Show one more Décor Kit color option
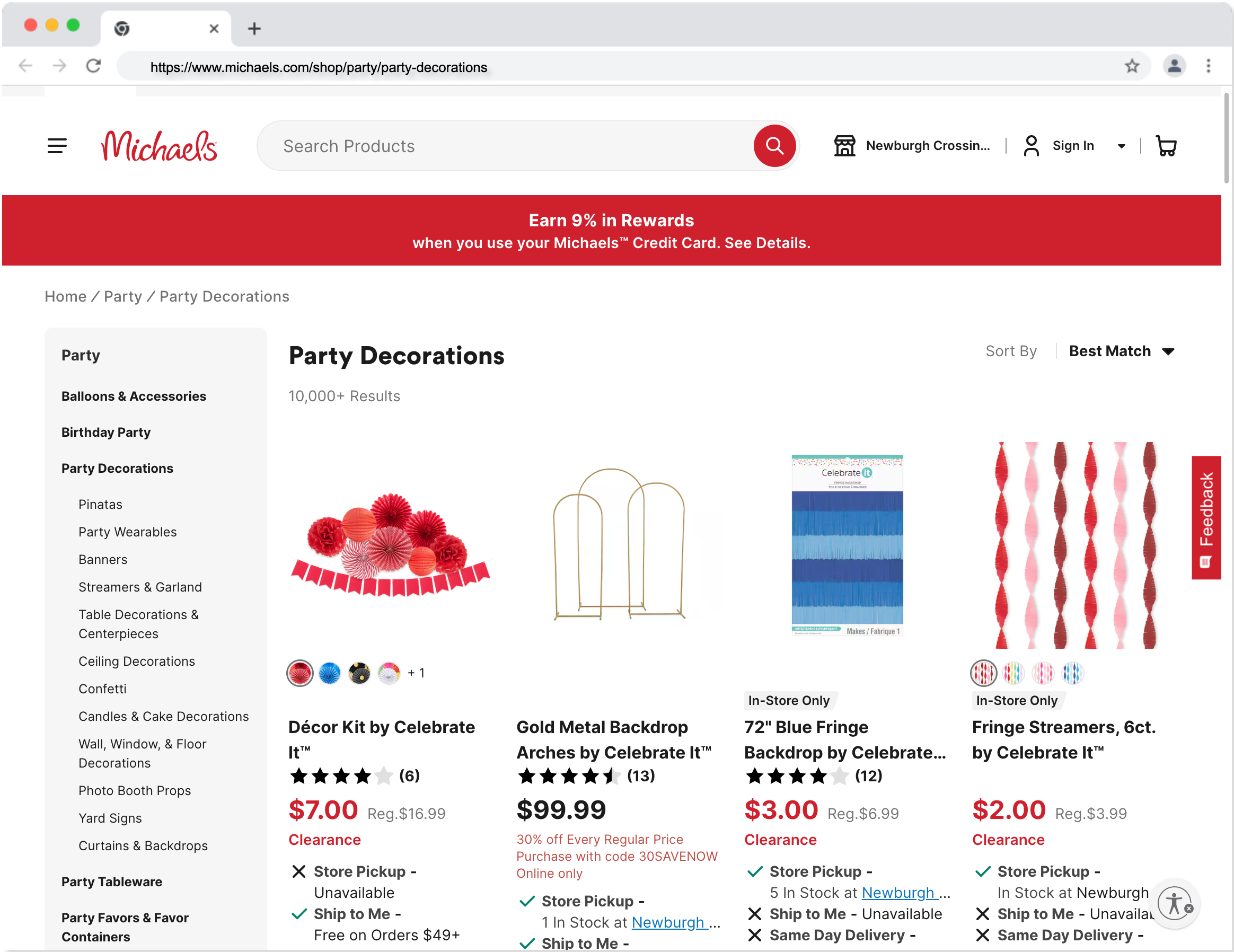This screenshot has height=952, width=1234. pos(416,673)
